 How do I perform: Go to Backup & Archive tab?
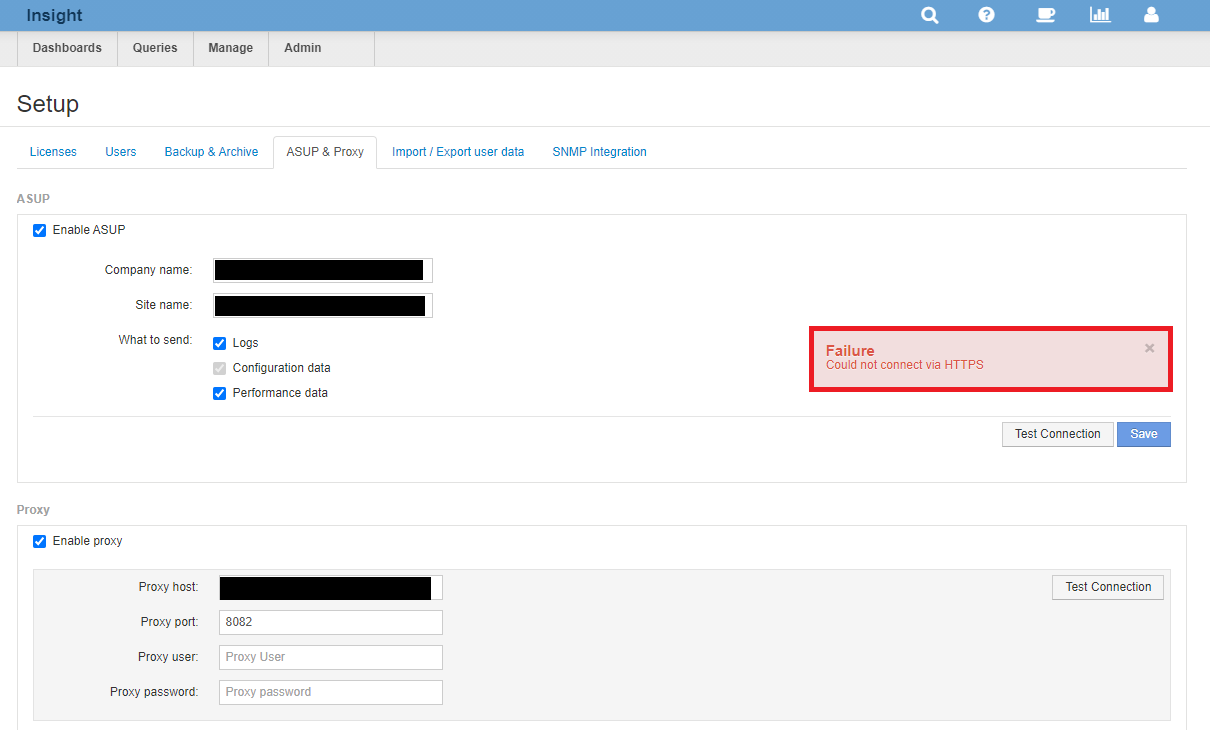pyautogui.click(x=211, y=152)
